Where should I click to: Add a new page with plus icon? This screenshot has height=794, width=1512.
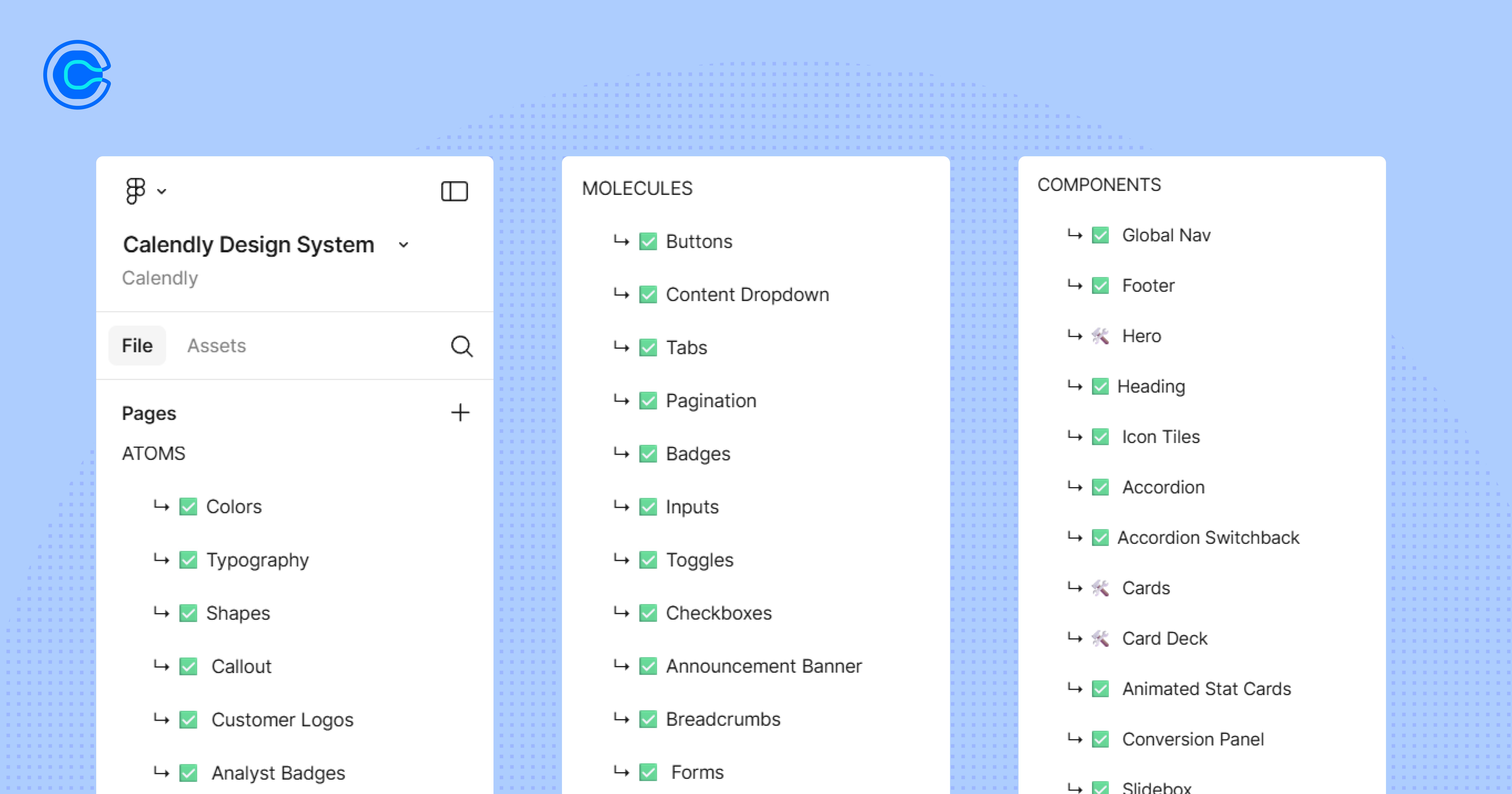(460, 412)
